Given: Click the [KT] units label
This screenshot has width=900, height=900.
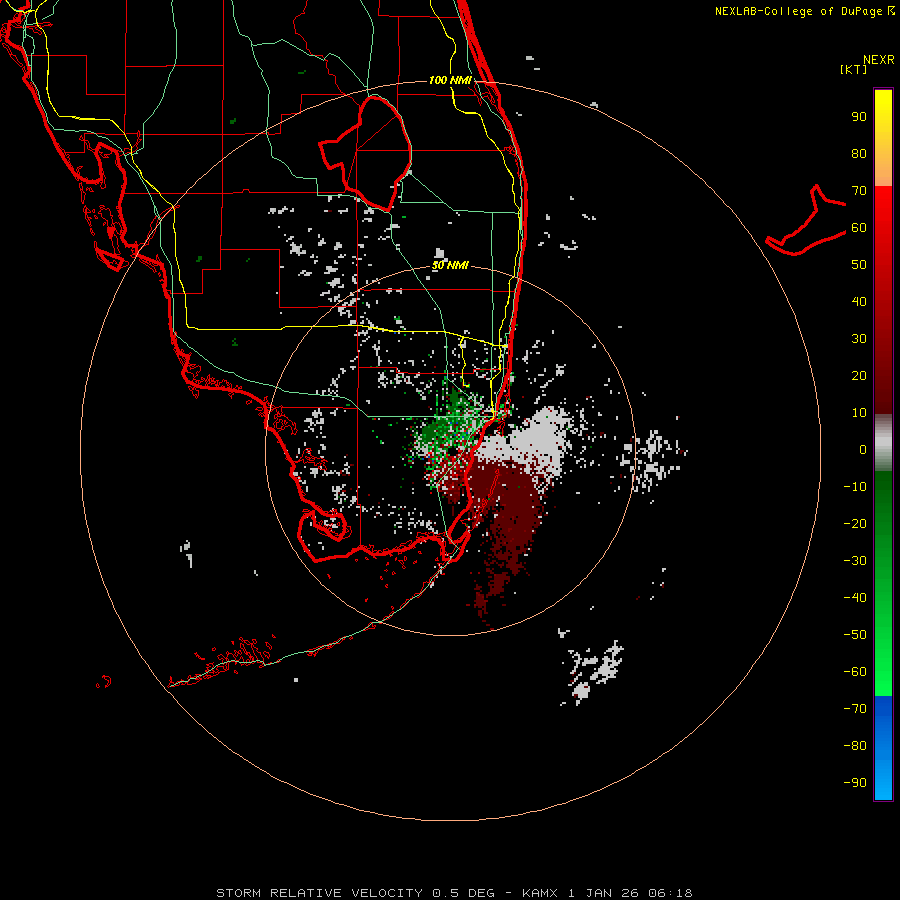Looking at the screenshot, I should pos(854,69).
